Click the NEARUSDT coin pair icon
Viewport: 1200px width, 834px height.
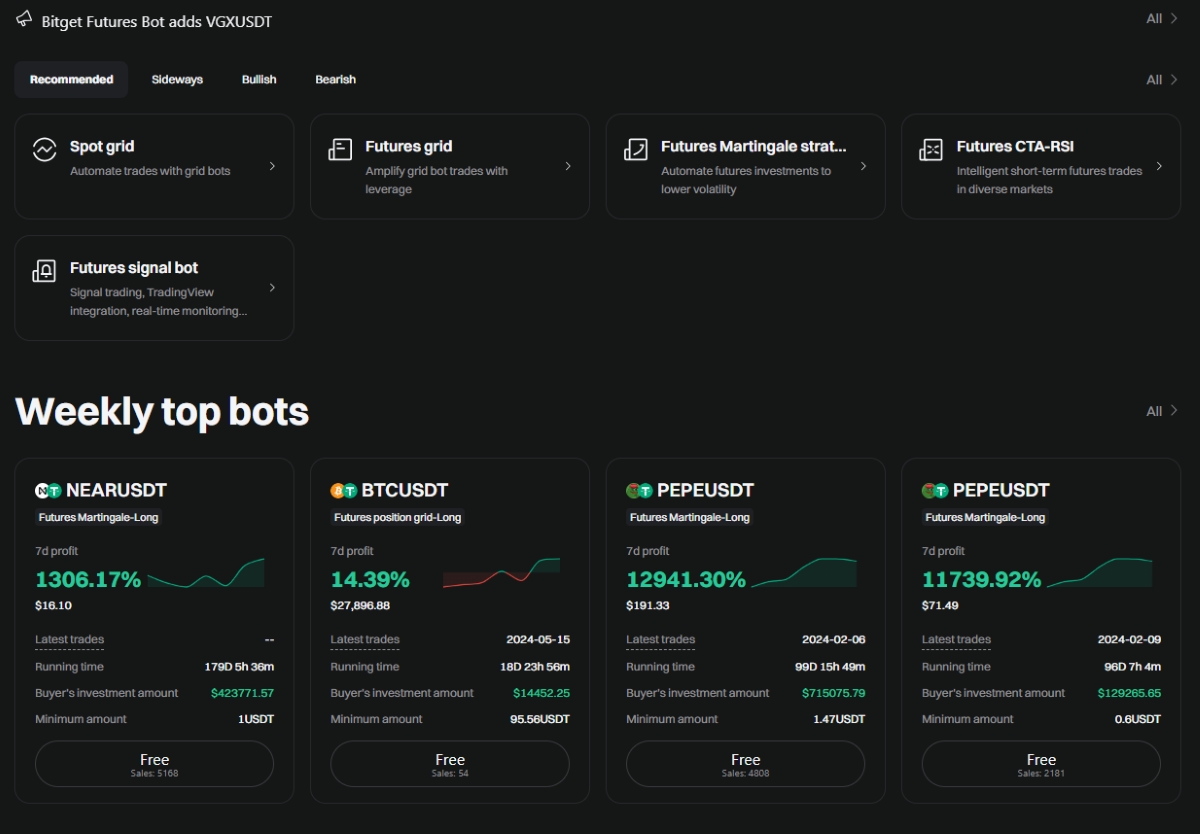coord(48,491)
